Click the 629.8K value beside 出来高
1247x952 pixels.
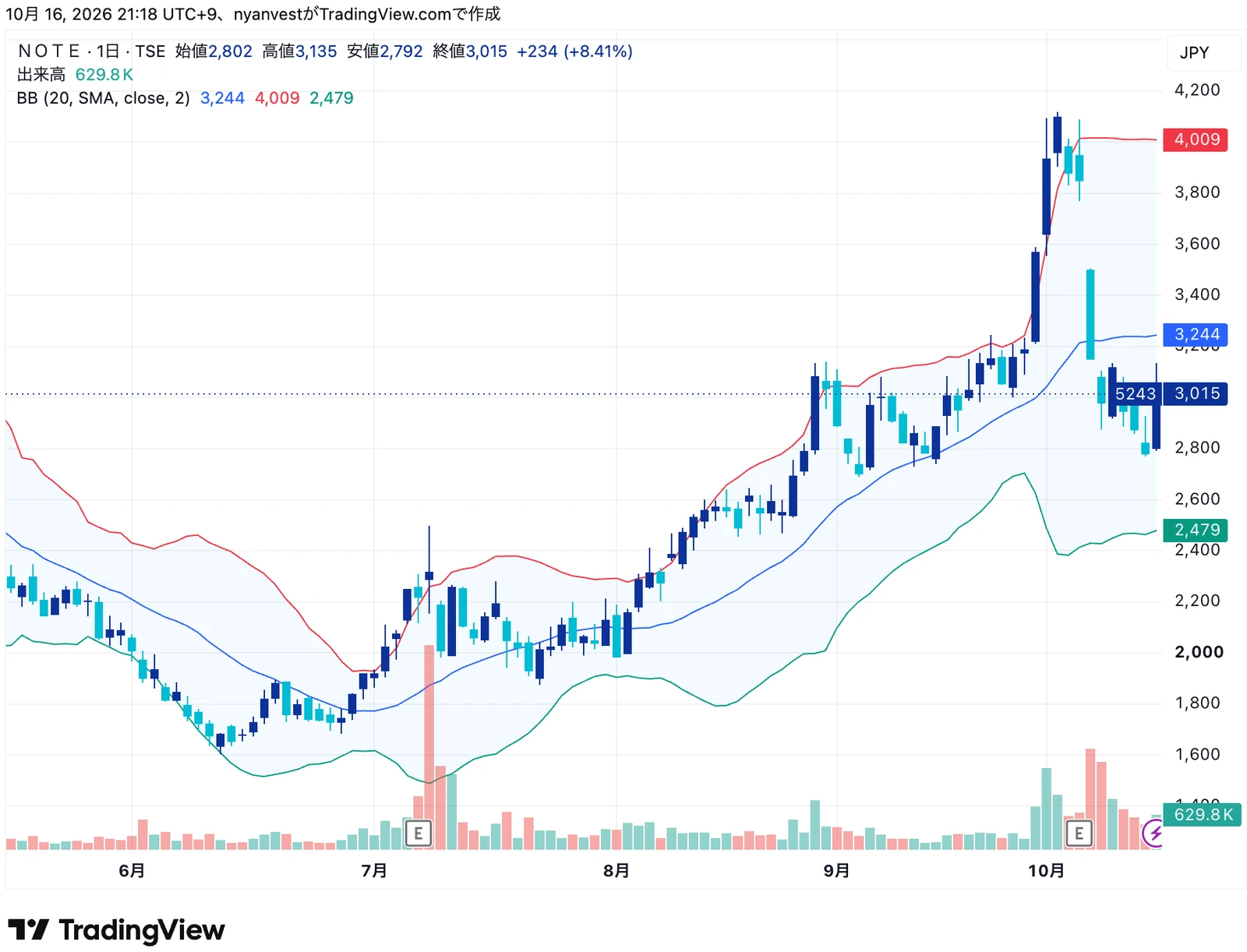[104, 75]
